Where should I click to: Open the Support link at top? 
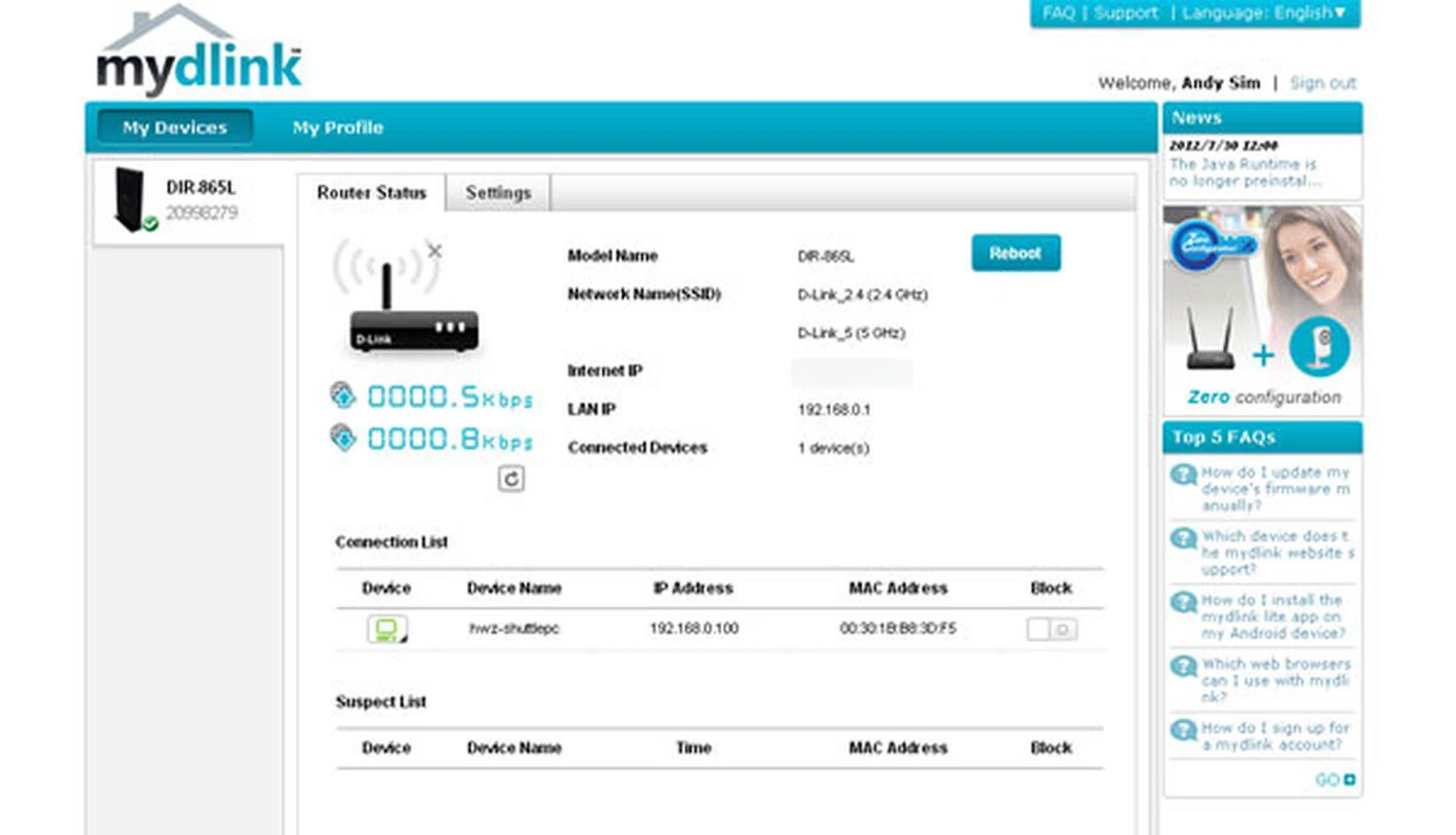tap(1125, 13)
